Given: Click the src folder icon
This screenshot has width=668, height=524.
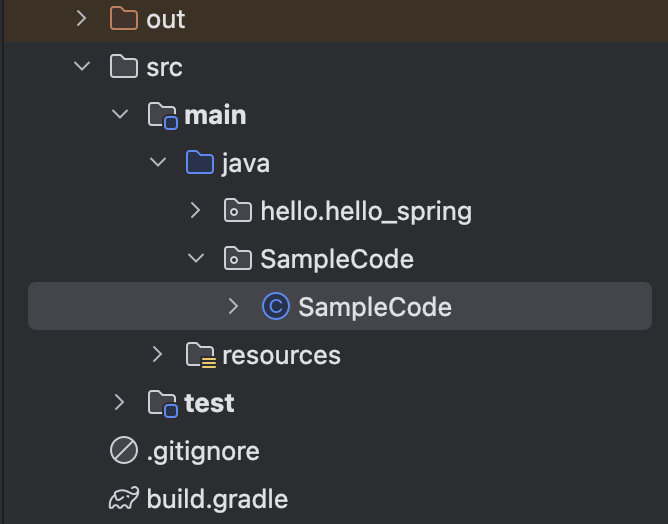Looking at the screenshot, I should (x=123, y=67).
